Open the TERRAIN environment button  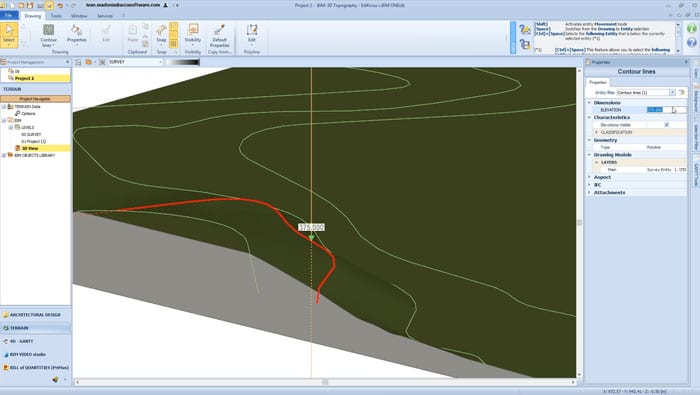click(x=35, y=328)
